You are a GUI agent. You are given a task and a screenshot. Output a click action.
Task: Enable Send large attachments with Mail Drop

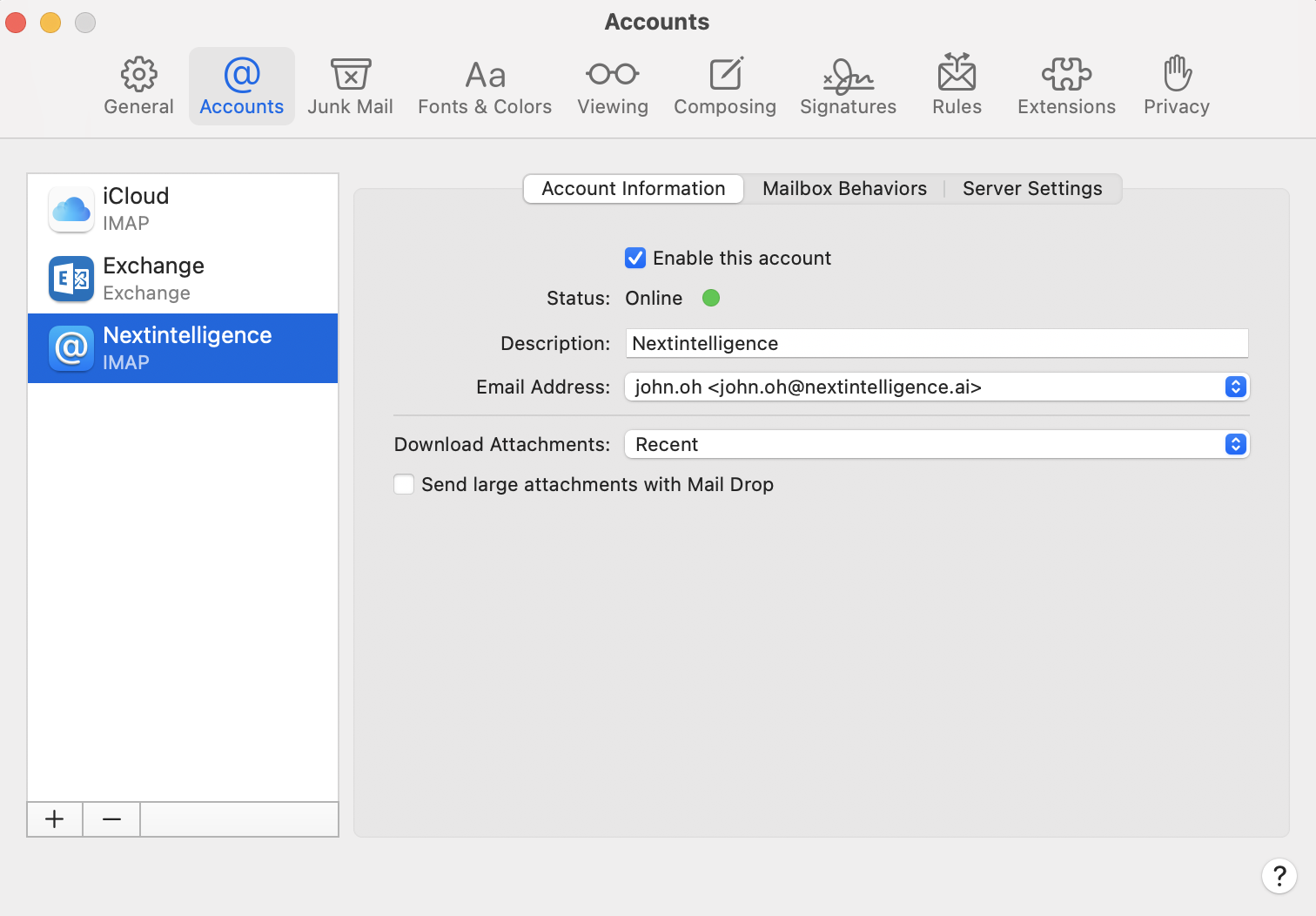(x=404, y=484)
